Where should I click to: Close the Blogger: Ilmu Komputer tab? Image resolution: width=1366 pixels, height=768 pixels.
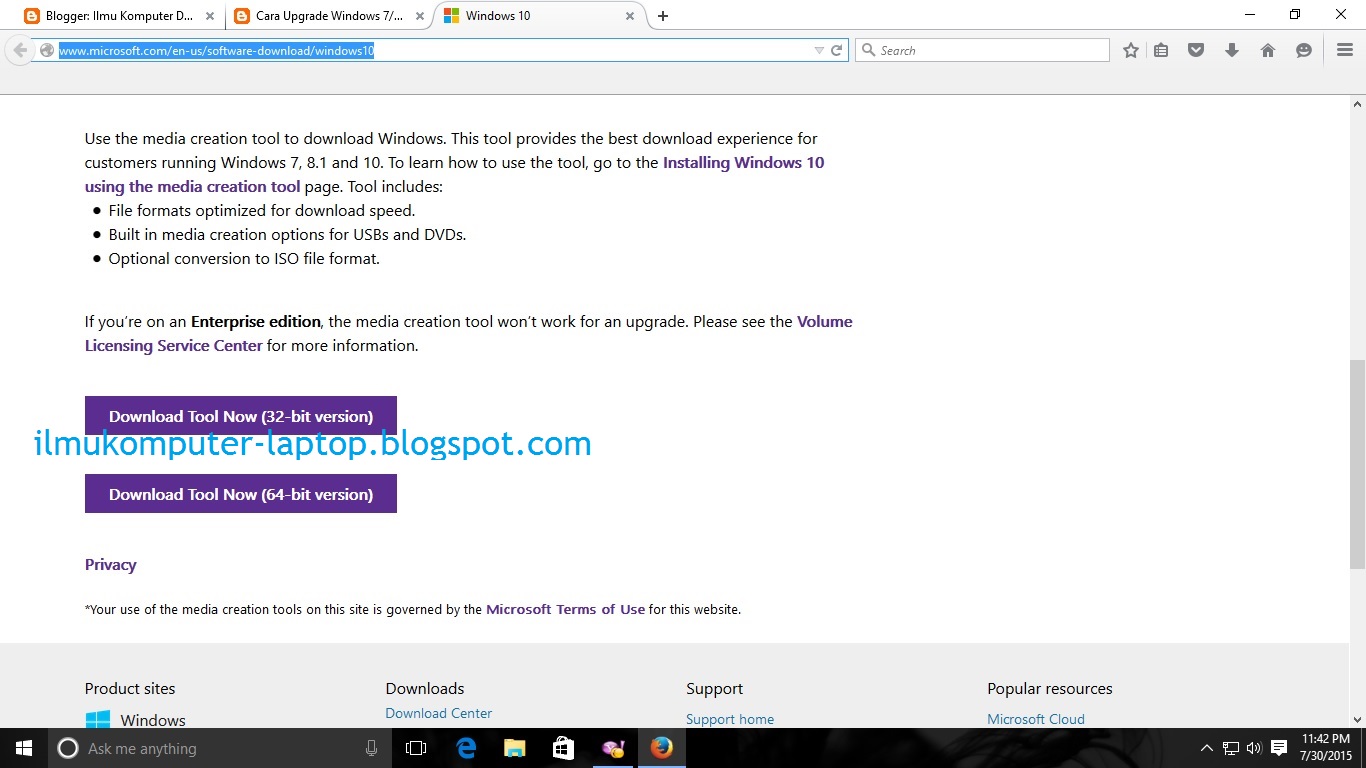(212, 16)
